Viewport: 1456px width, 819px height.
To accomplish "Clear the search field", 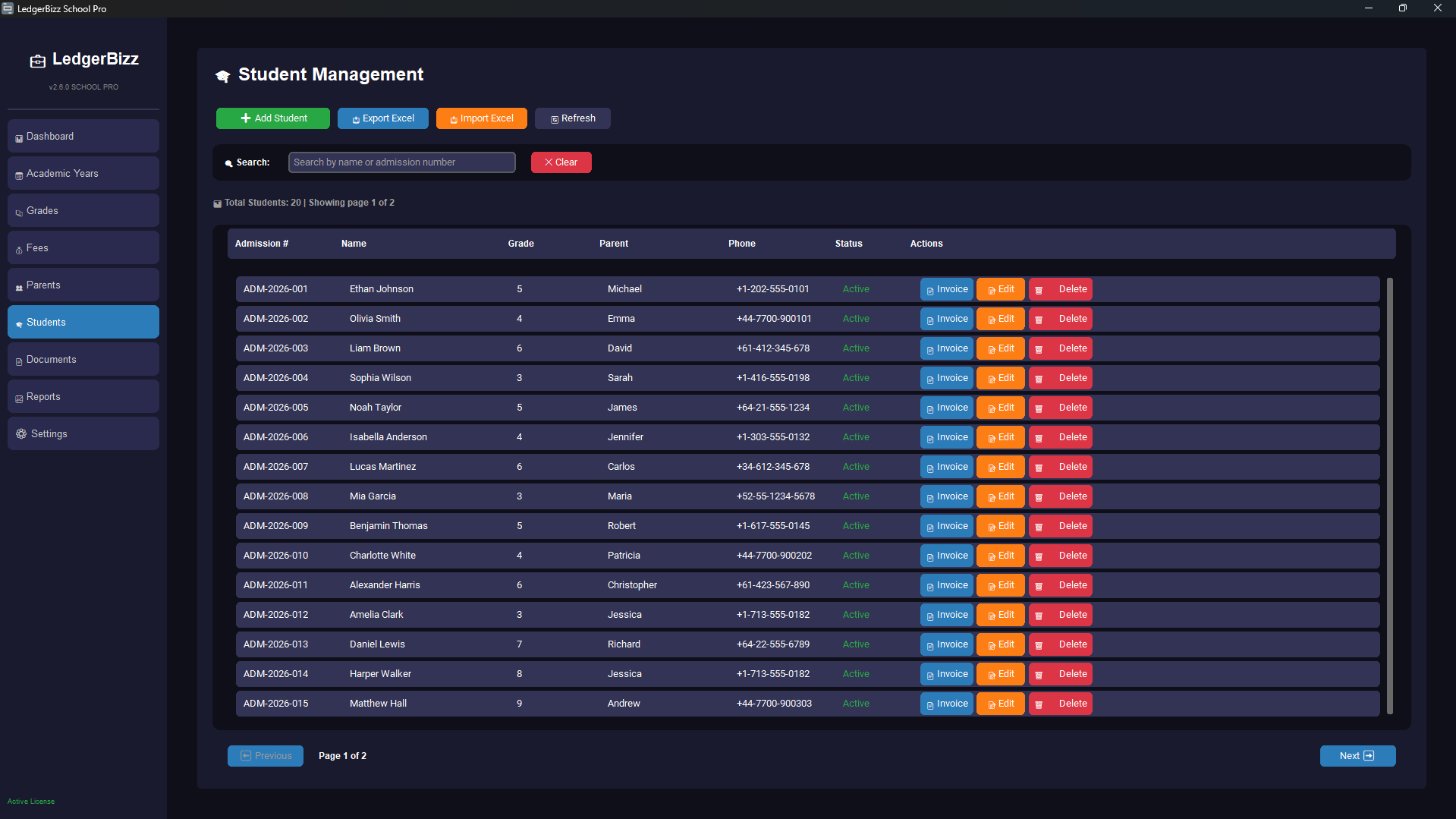I will 561,162.
